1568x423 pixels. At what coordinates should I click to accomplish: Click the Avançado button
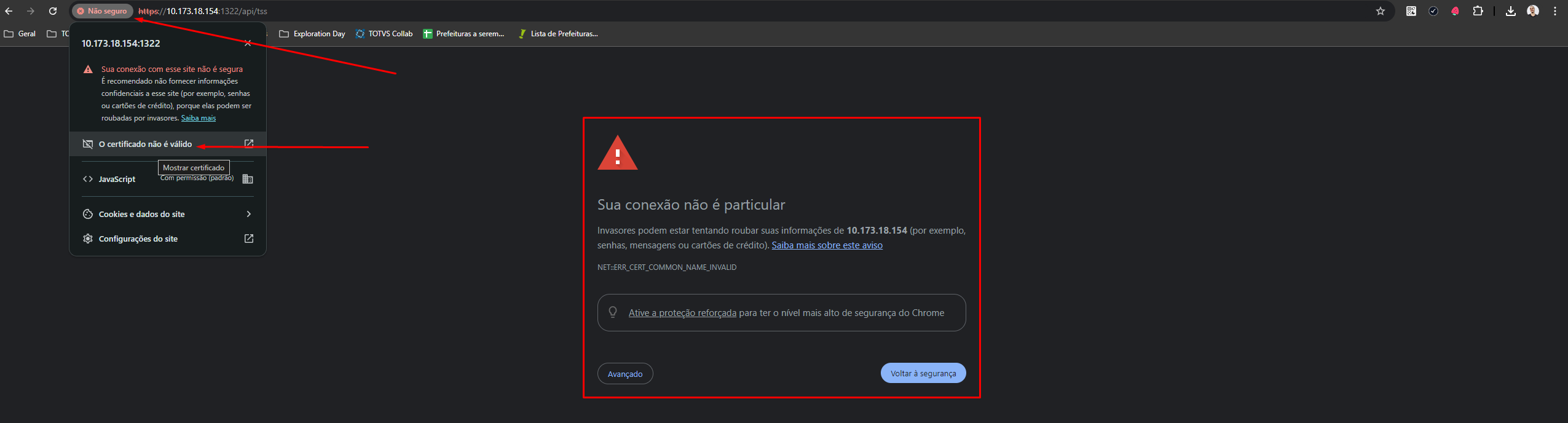tap(625, 374)
